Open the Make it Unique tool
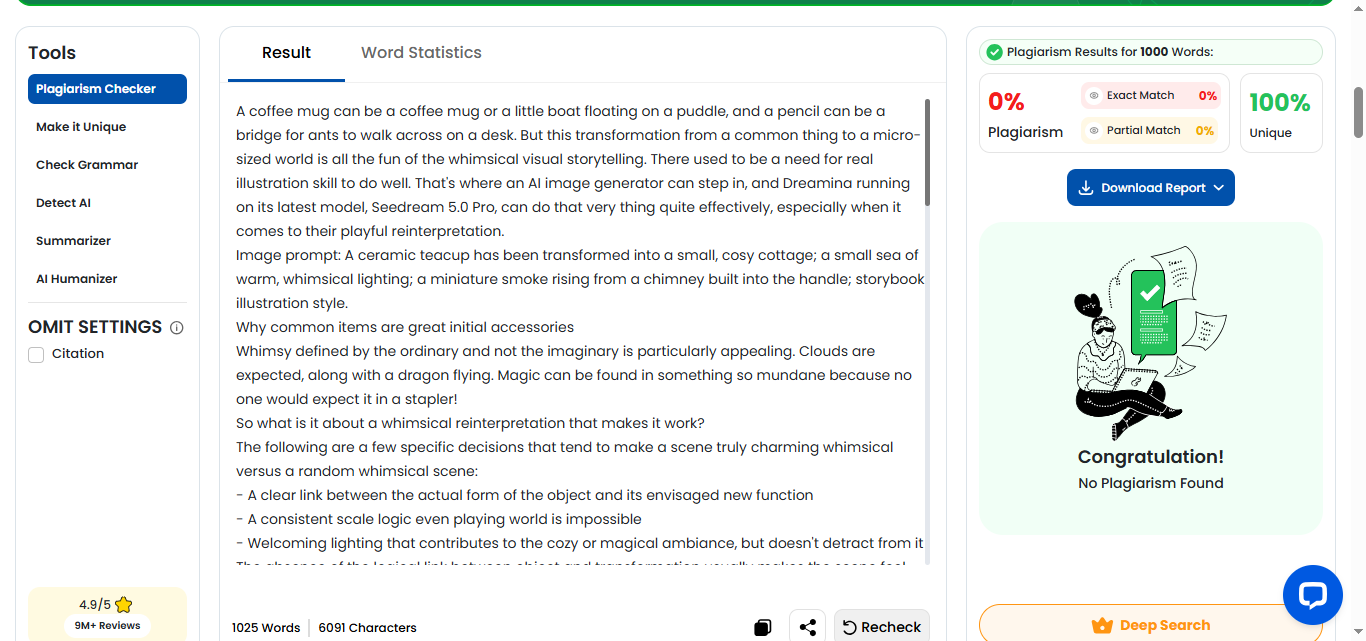The image size is (1366, 641). pos(81,127)
